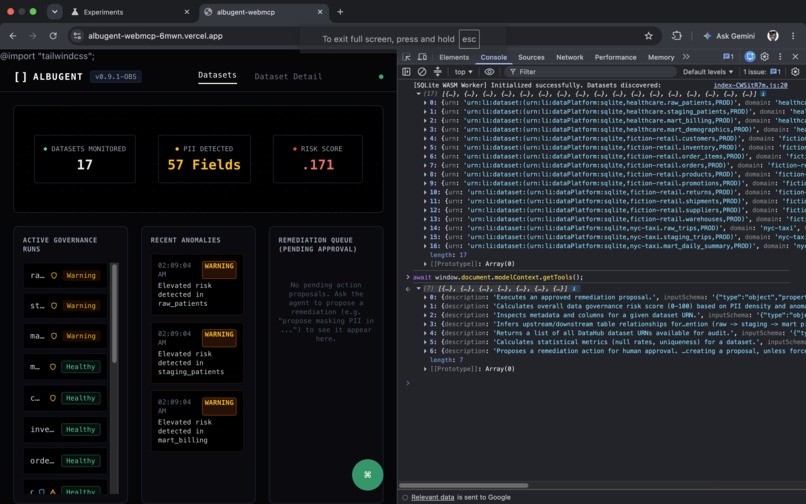The image size is (806, 504).
Task: Open the Performance tab
Action: point(615,57)
